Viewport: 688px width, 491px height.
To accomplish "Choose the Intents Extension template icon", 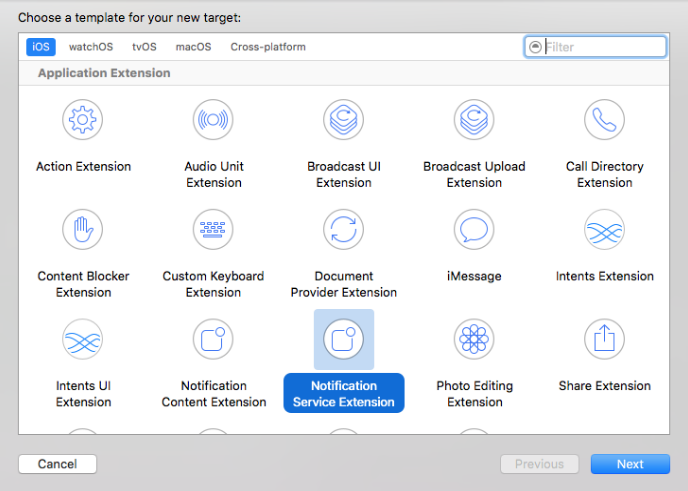I will coord(604,230).
